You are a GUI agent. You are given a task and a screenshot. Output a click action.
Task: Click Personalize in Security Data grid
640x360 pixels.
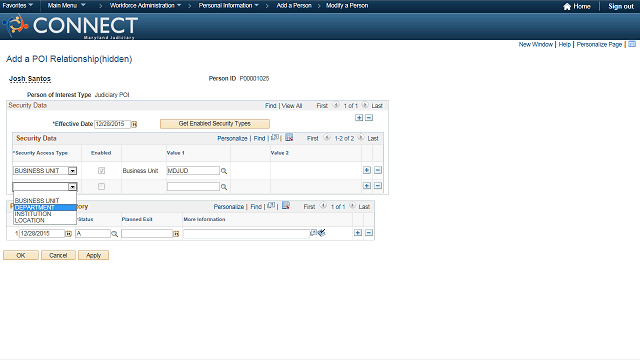pos(232,138)
